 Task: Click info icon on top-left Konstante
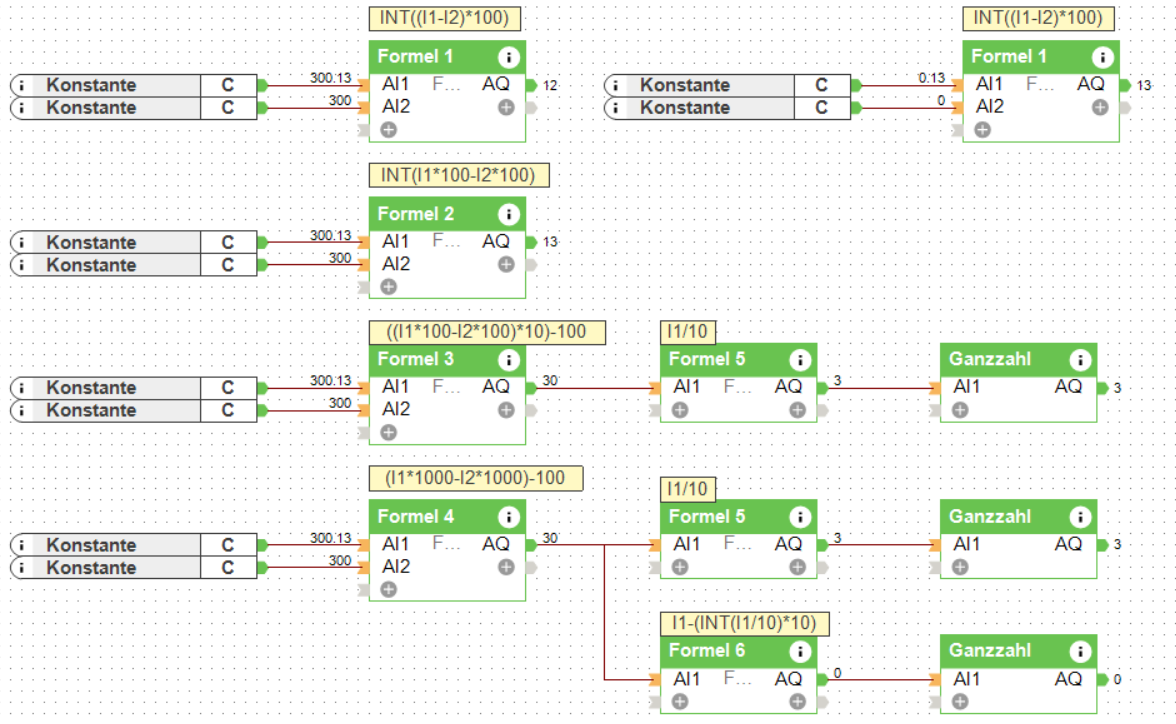coord(22,85)
